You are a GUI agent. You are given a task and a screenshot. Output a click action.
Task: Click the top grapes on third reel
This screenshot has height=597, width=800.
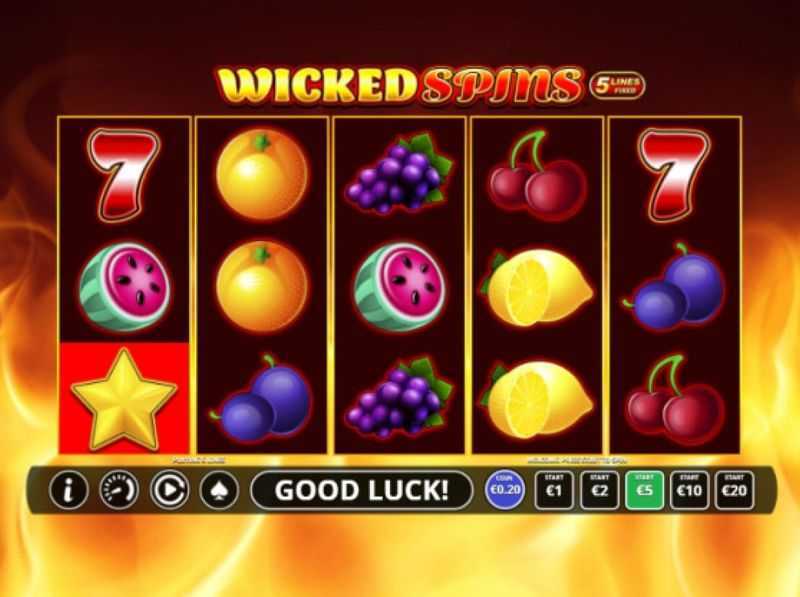point(399,174)
